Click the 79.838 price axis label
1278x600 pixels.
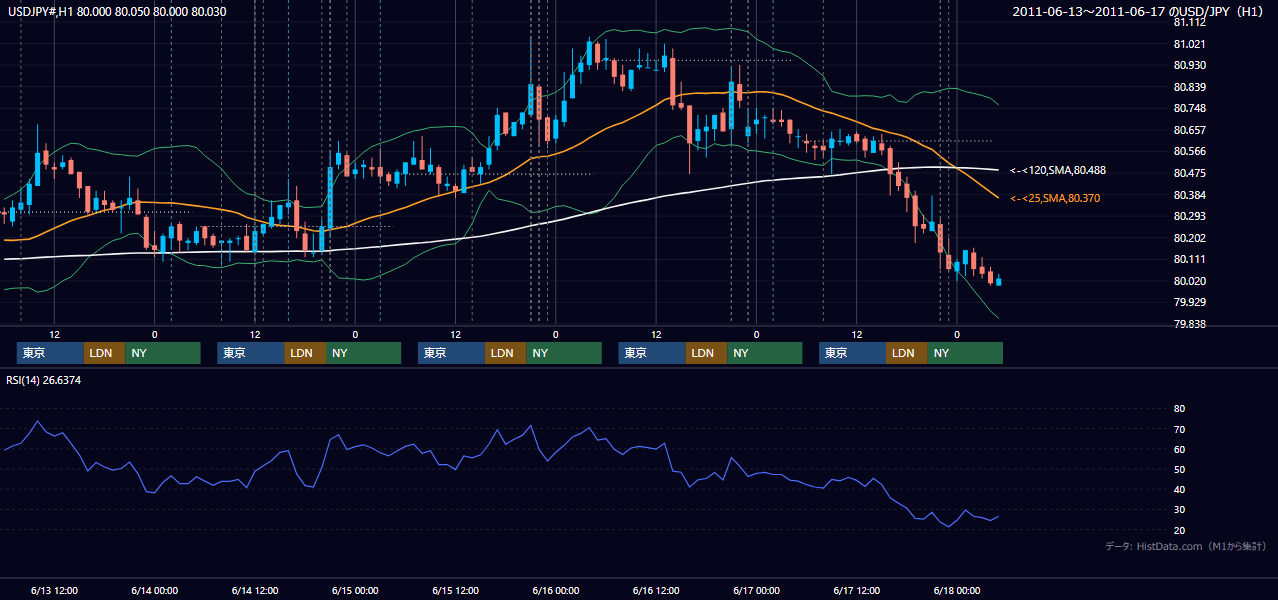pyautogui.click(x=1188, y=324)
